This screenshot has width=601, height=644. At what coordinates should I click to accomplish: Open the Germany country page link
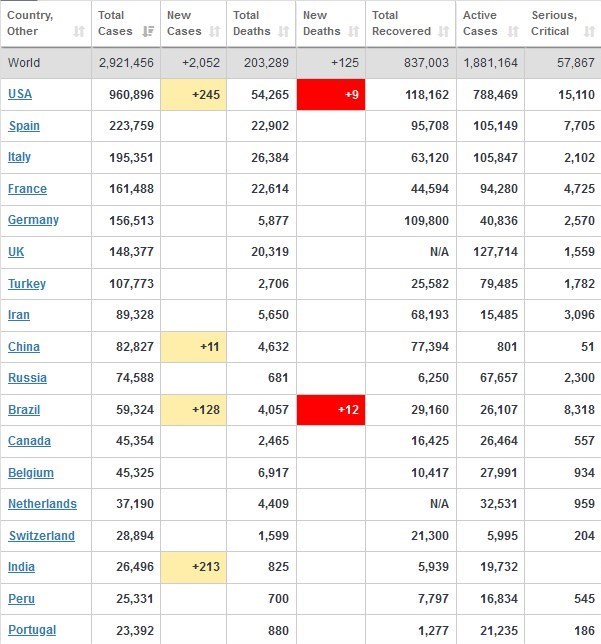(33, 220)
